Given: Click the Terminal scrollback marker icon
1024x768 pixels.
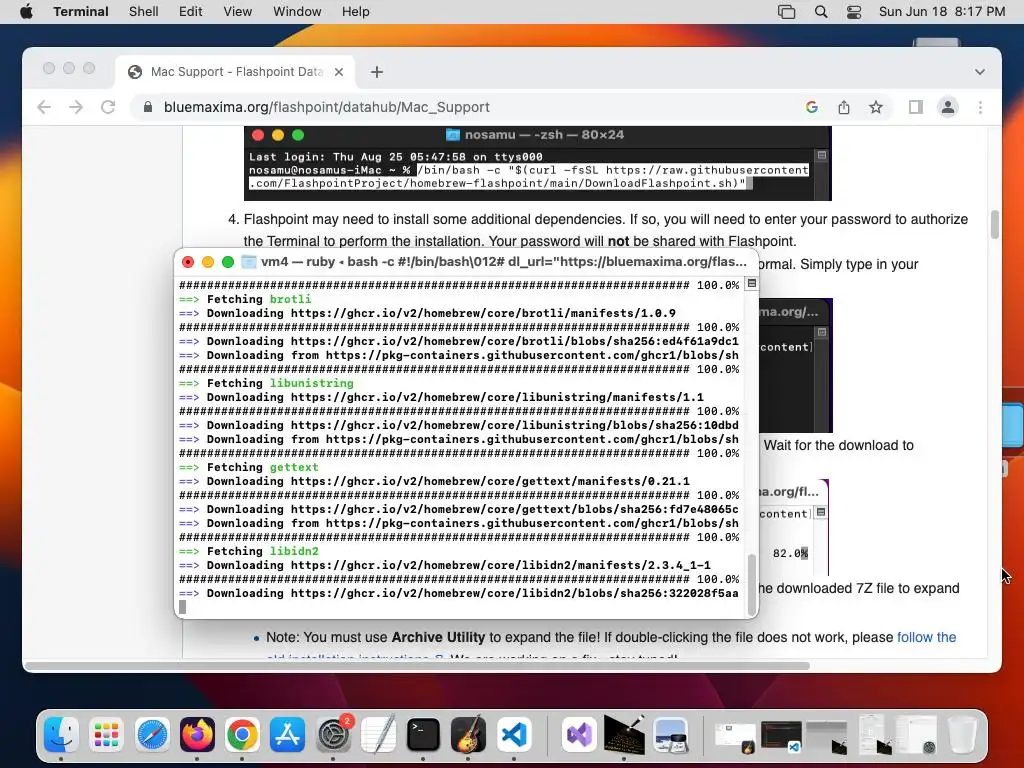Looking at the screenshot, I should coord(752,283).
